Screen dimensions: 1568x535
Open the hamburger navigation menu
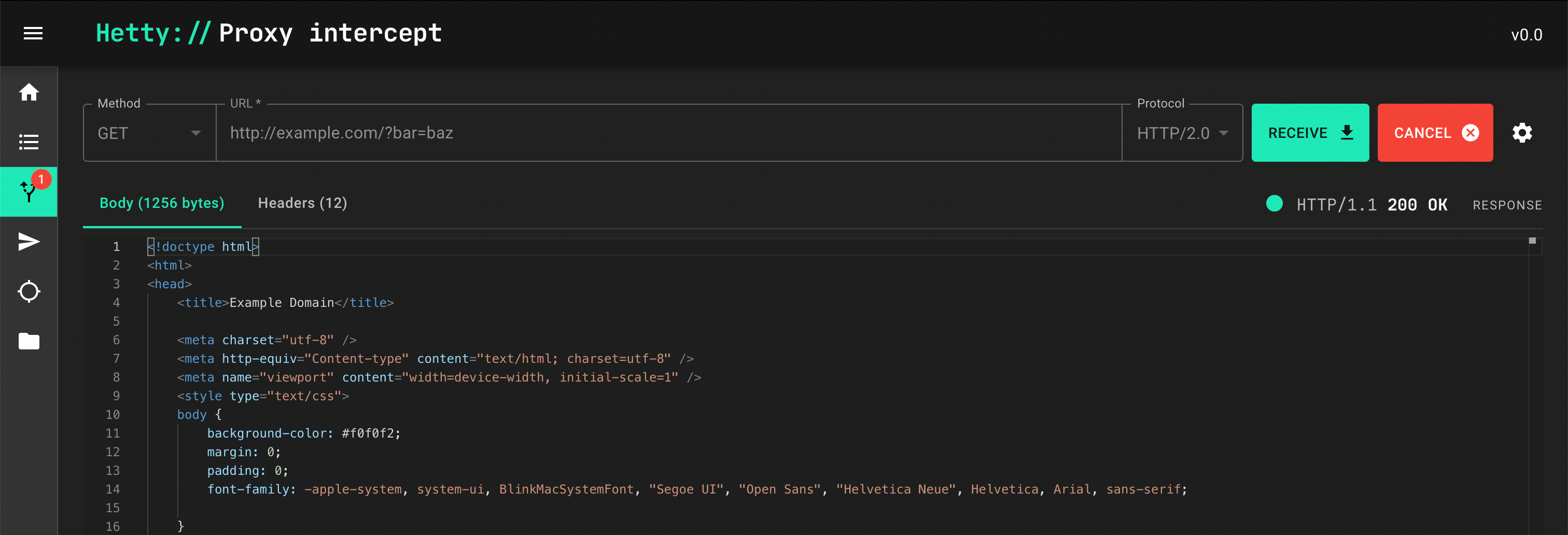(x=33, y=33)
